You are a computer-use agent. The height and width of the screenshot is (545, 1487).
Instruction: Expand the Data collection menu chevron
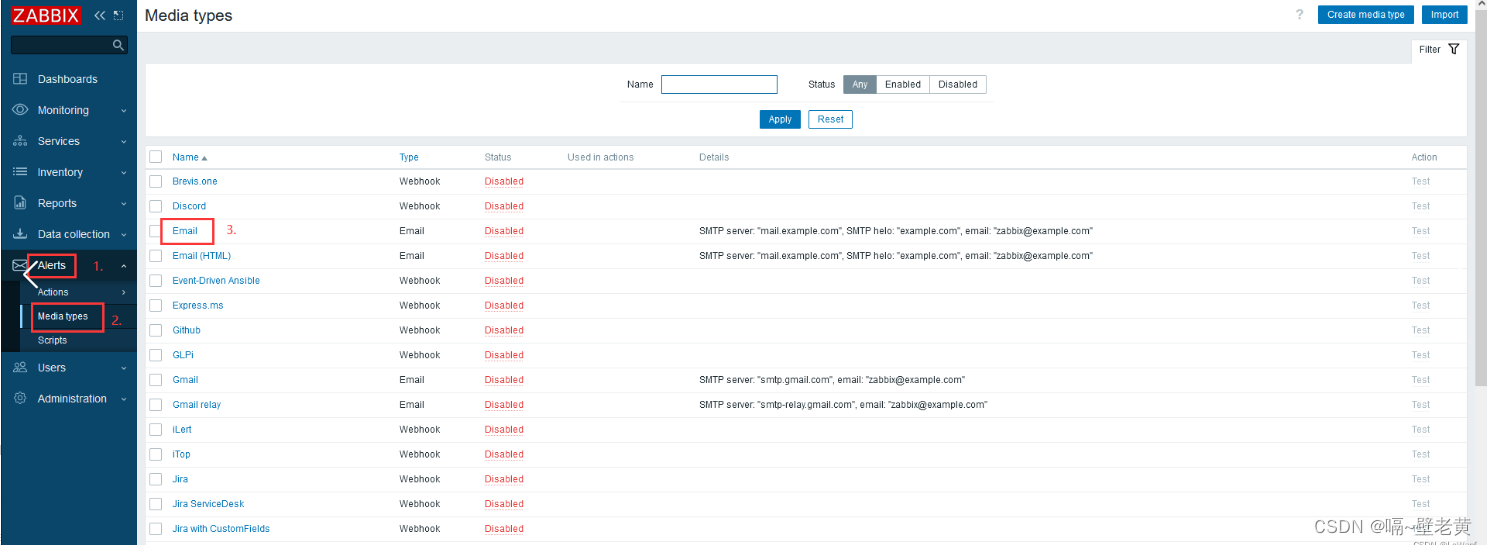(124, 235)
